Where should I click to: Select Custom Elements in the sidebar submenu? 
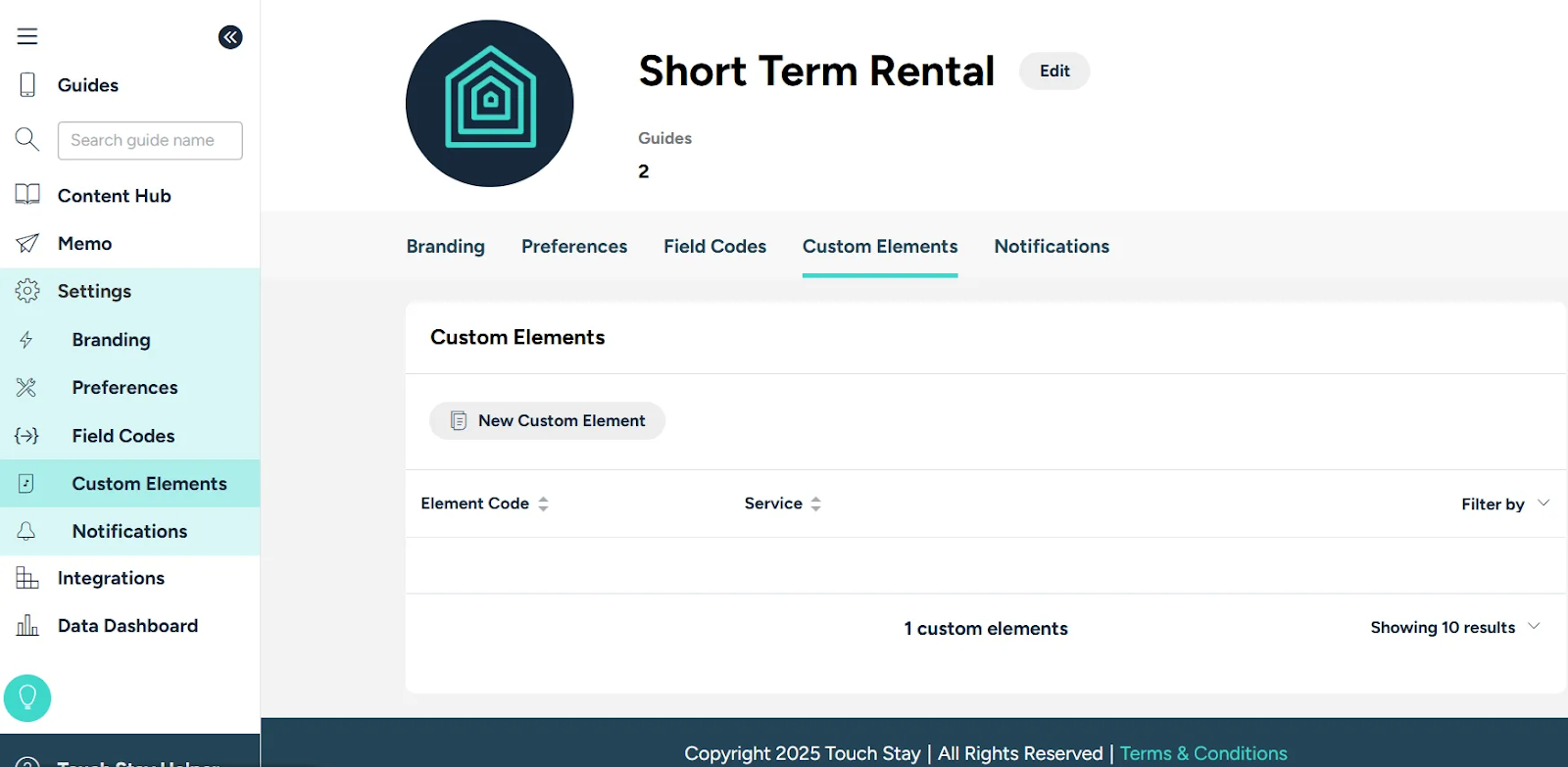(x=150, y=484)
